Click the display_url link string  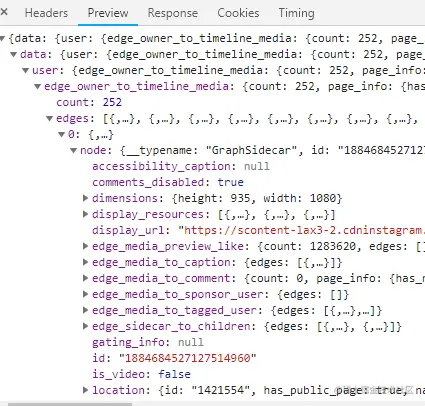click(301, 230)
